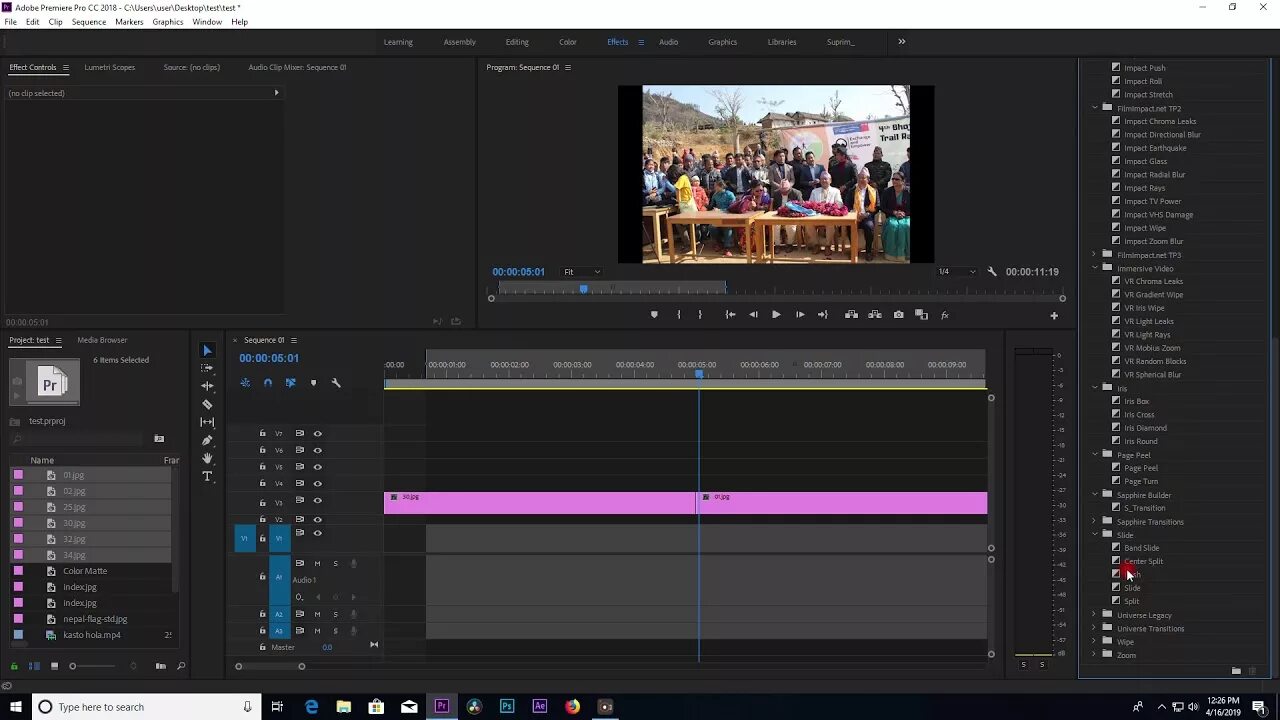Select the Hand tool
The image size is (1280, 720).
click(x=207, y=458)
